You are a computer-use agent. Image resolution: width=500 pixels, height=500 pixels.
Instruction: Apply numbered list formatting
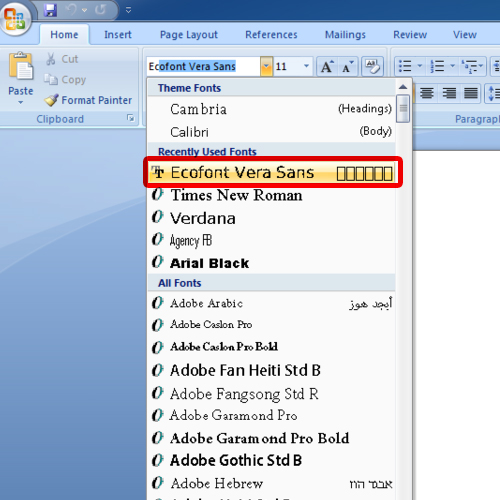pyautogui.click(x=437, y=66)
